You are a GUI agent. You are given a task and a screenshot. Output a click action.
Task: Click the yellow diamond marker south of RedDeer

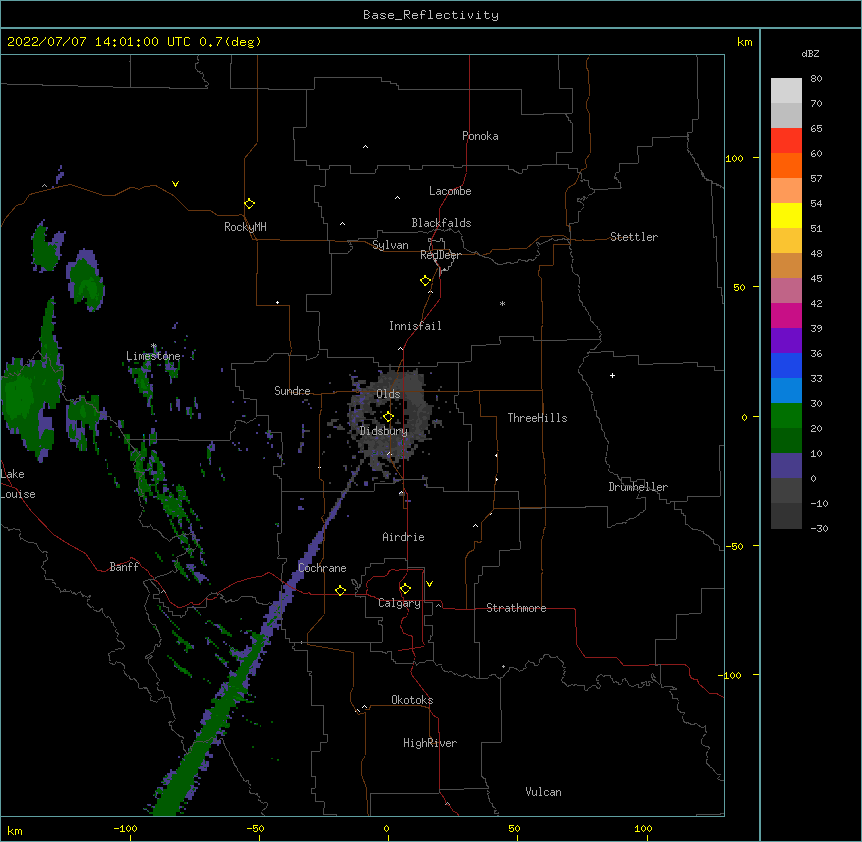tap(426, 281)
